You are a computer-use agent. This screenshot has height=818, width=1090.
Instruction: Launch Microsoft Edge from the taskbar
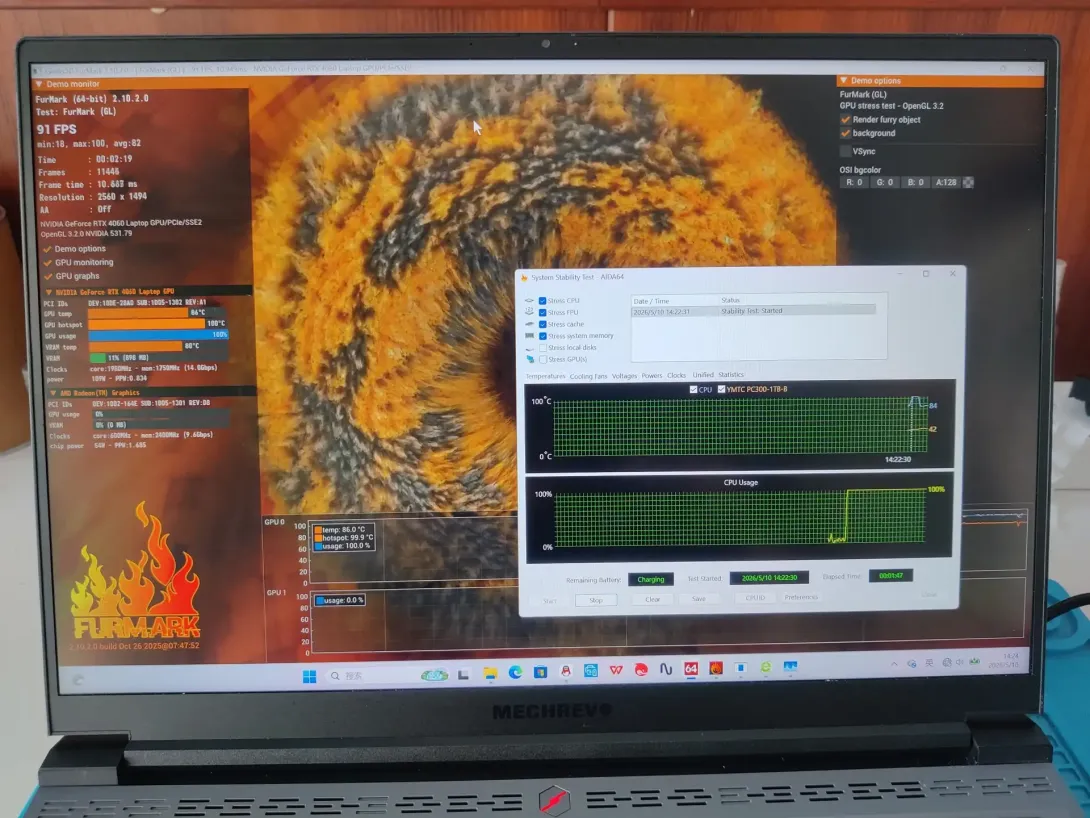[515, 672]
